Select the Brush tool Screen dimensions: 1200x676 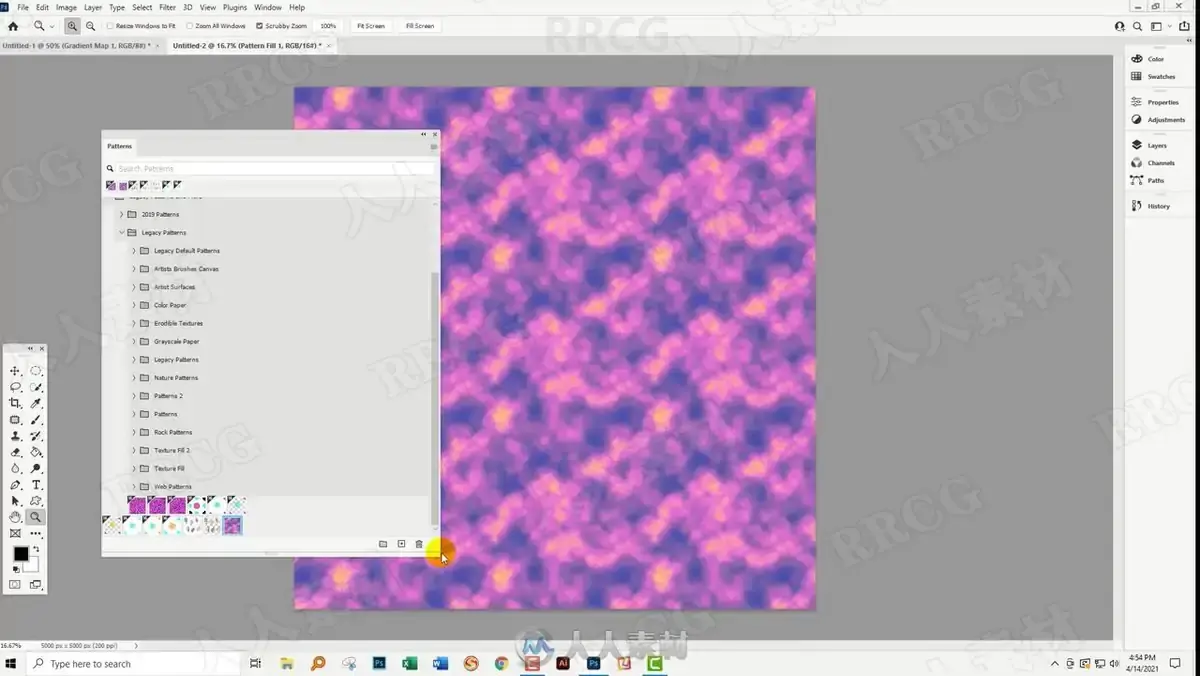[36, 420]
